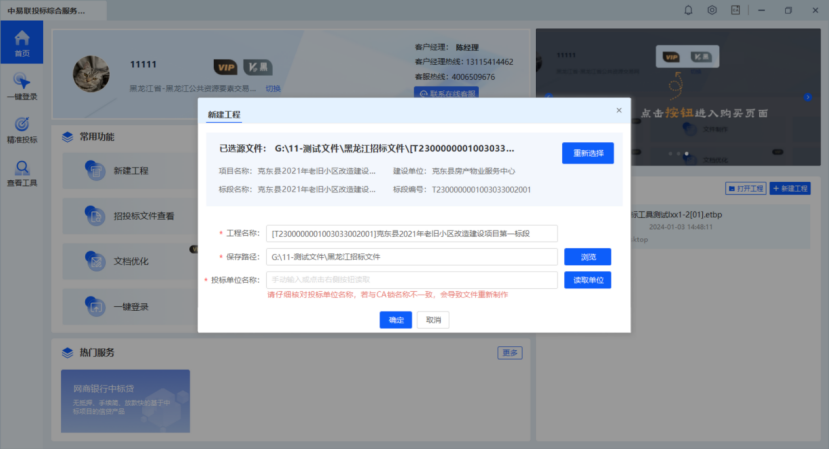Select the 精准投标 sidebar icon
The width and height of the screenshot is (830, 450).
[x=21, y=130]
